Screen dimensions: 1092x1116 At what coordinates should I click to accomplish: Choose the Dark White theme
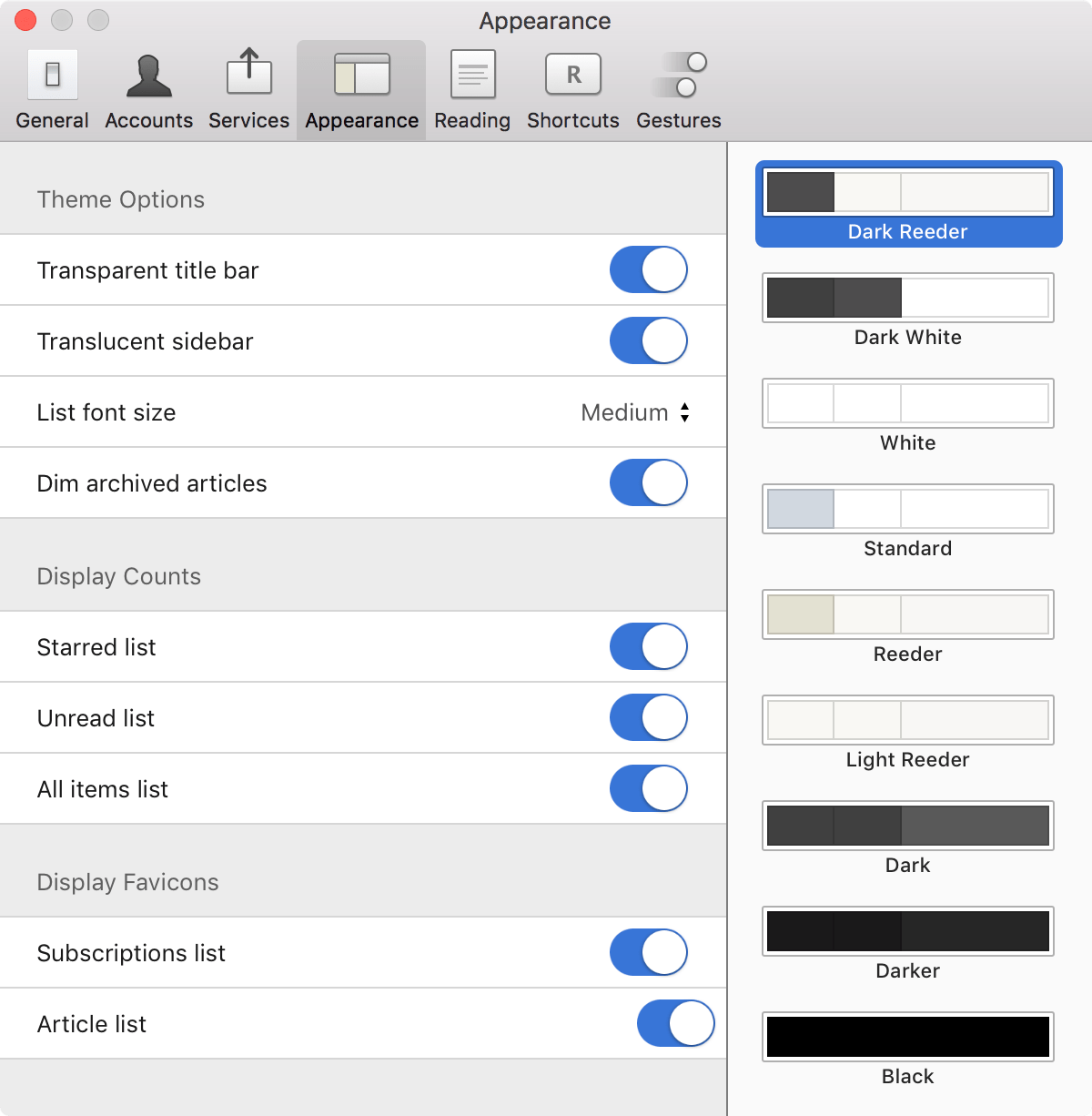tap(907, 299)
